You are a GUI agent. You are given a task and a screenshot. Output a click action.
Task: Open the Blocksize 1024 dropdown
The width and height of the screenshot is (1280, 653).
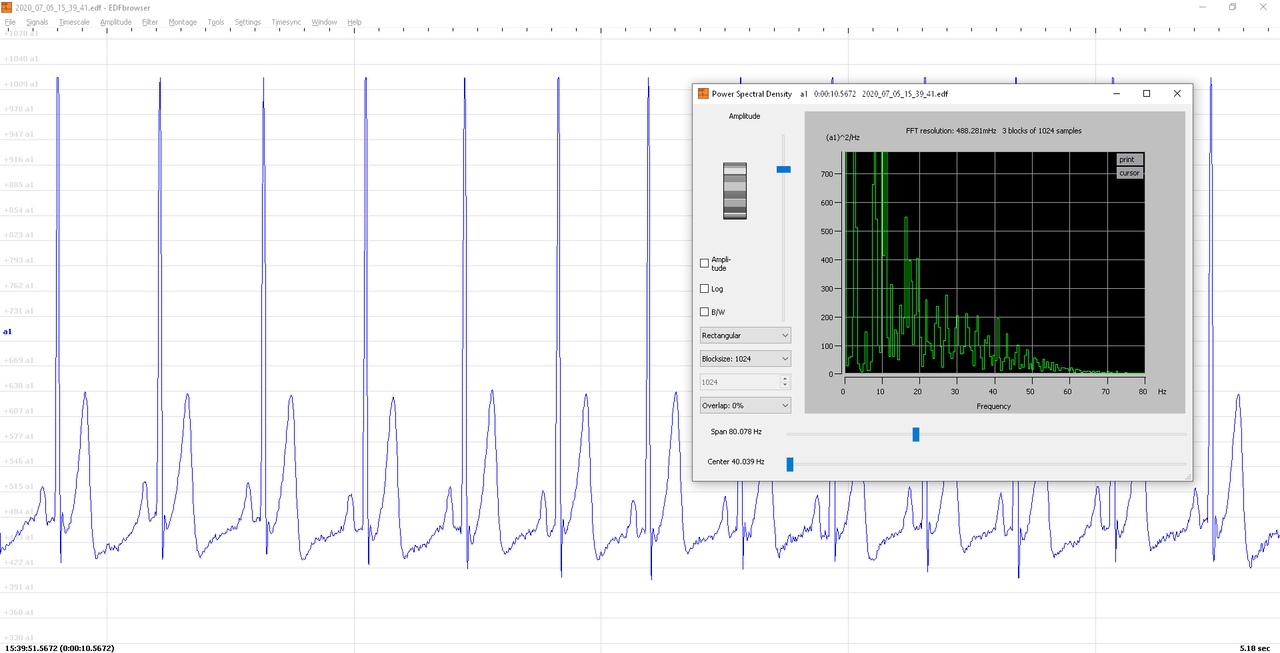coord(745,358)
